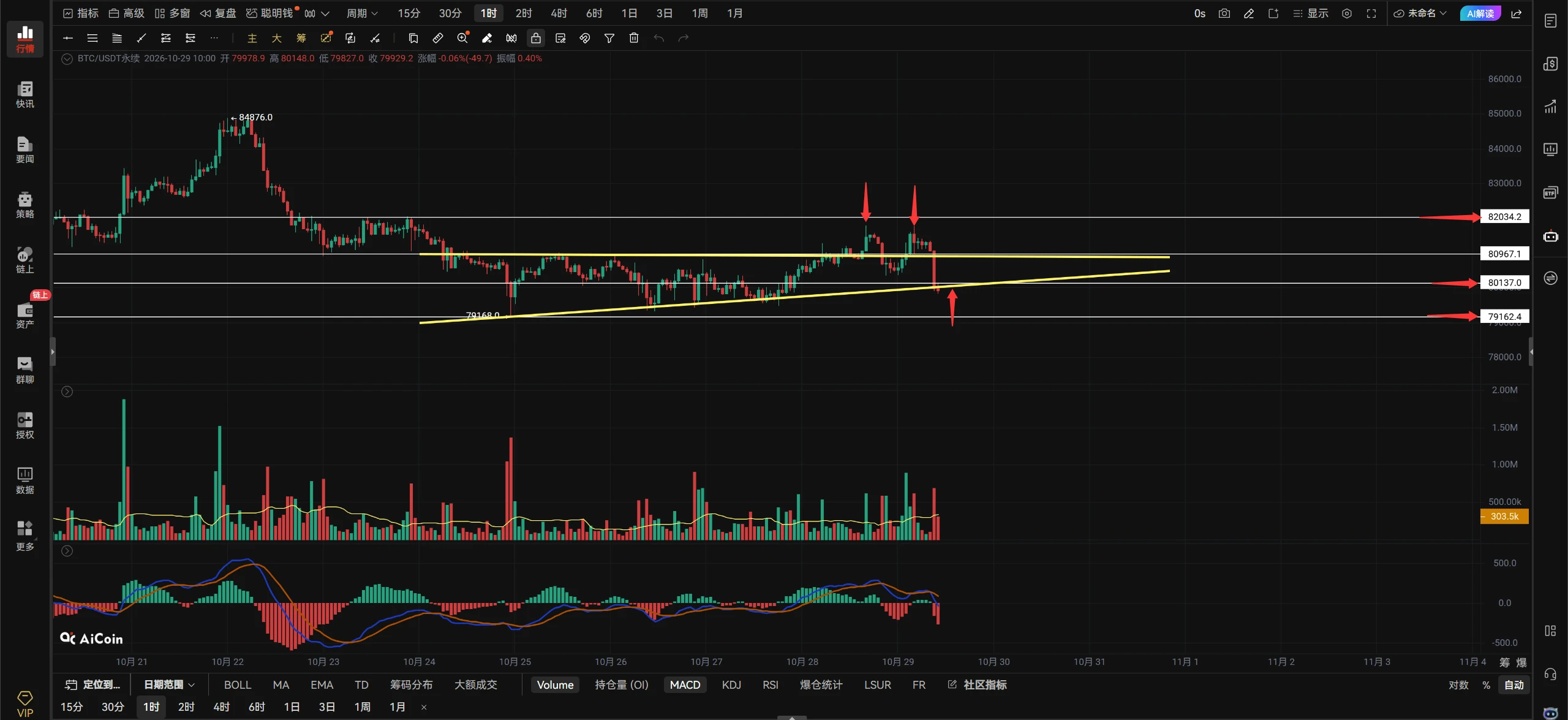The height and width of the screenshot is (720, 1568).
Task: Toggle 自动 auto scale
Action: 1514,684
